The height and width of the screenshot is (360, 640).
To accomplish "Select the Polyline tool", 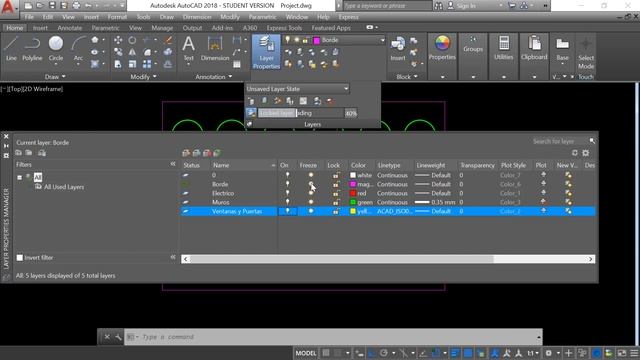I will coord(32,48).
